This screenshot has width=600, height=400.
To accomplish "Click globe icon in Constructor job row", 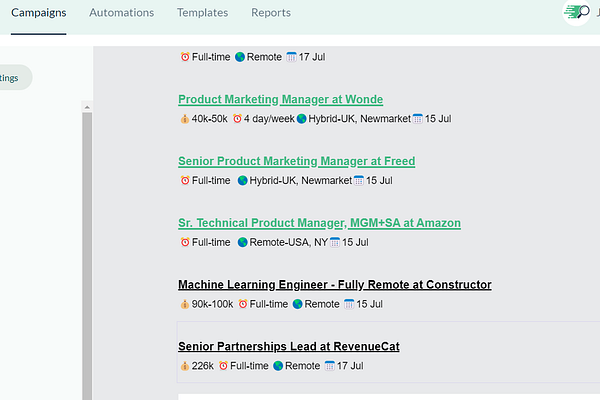I will click(297, 304).
